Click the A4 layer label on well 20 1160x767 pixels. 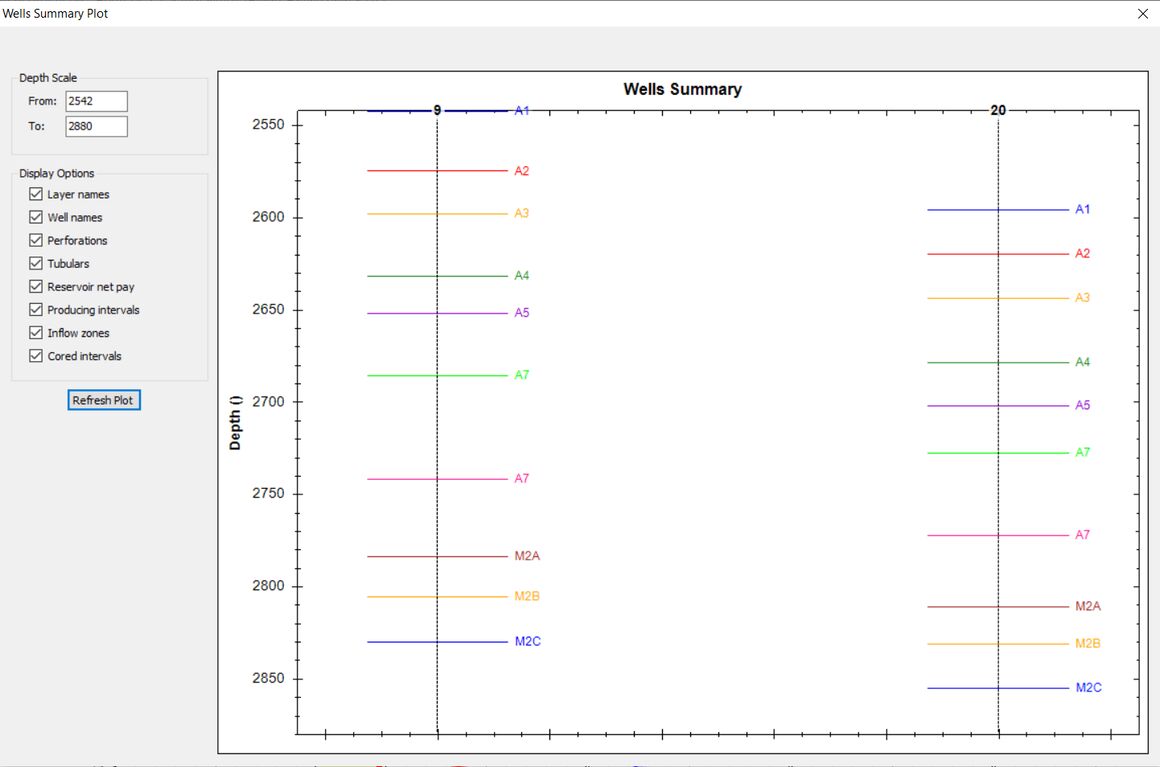coord(1082,362)
